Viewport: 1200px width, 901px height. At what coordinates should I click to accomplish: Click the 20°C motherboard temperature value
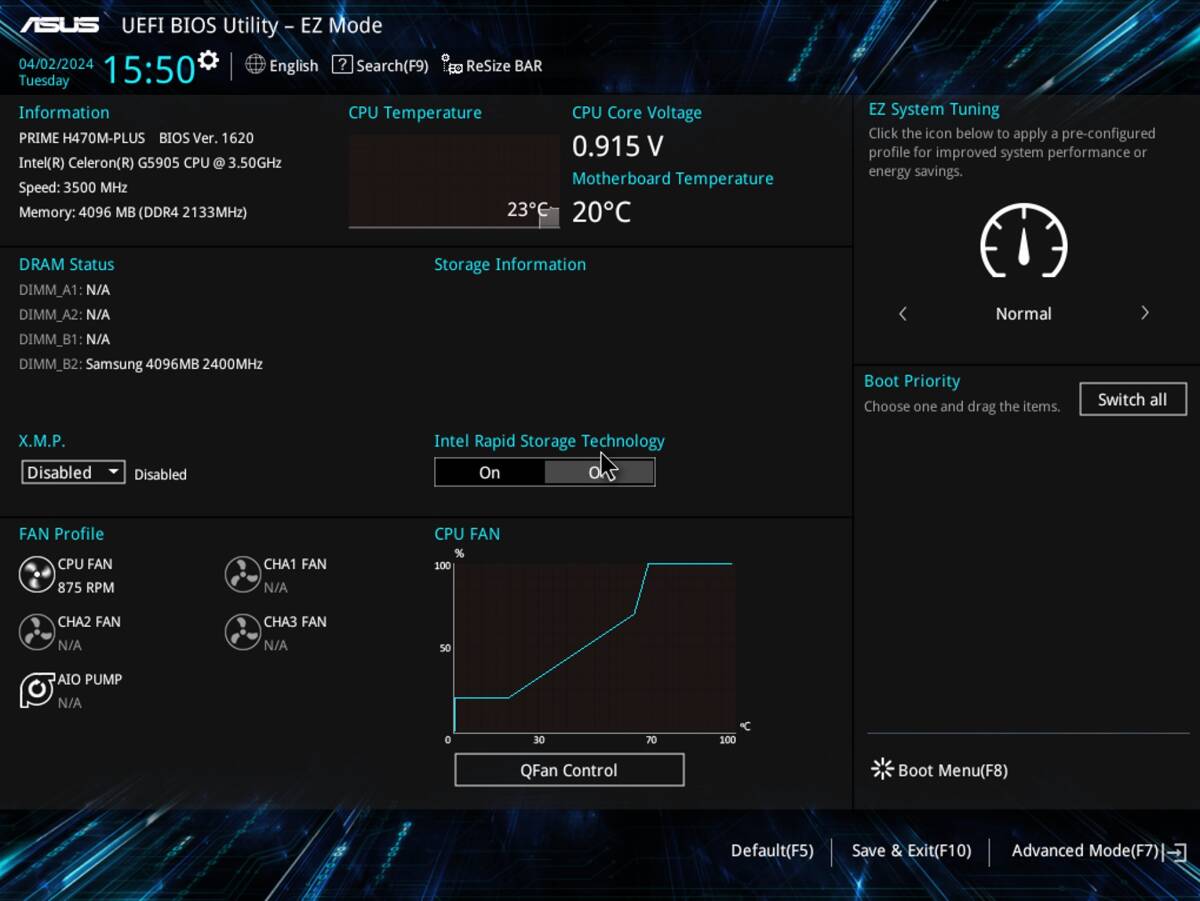click(x=601, y=212)
